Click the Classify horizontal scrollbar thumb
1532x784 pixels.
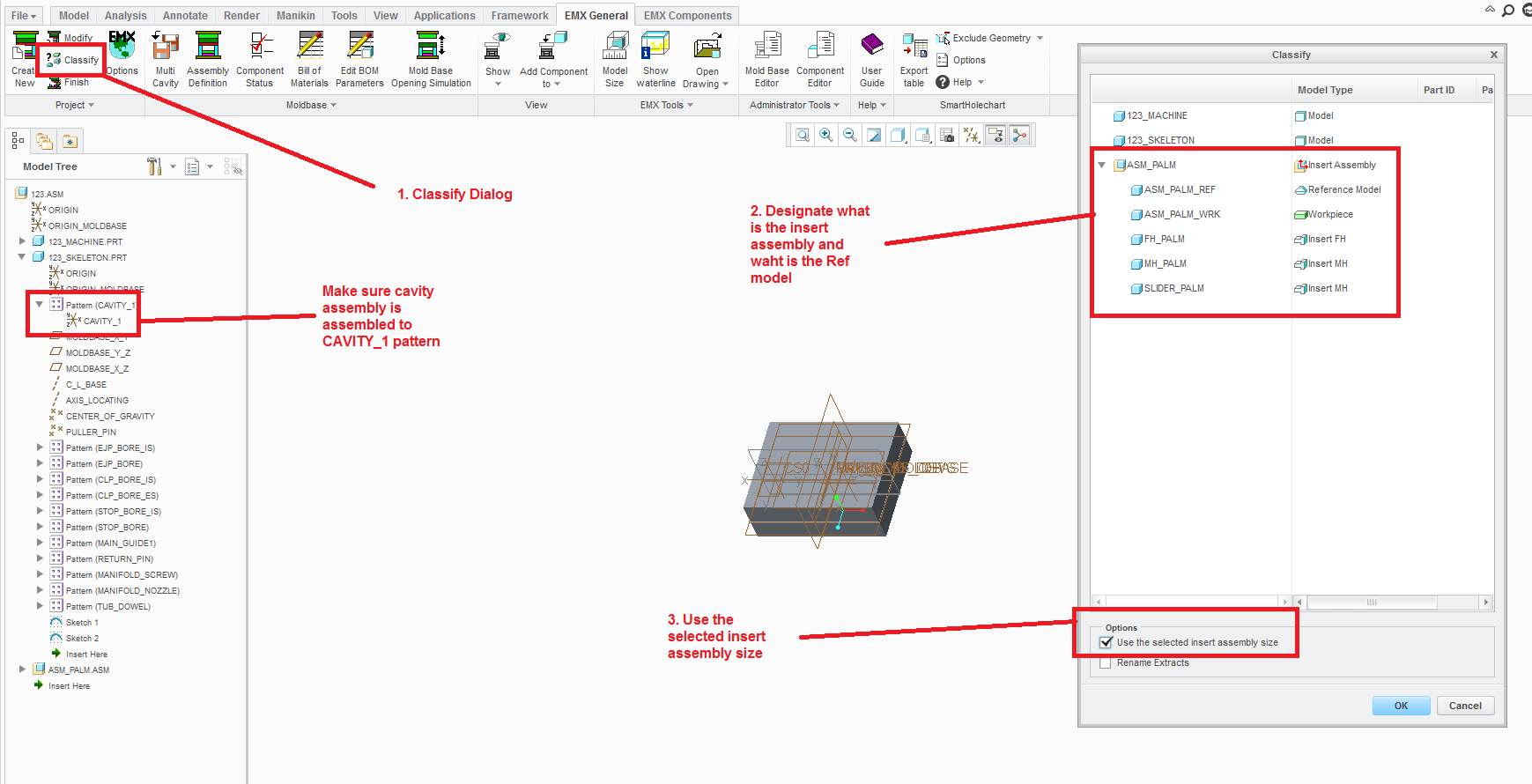click(1372, 603)
